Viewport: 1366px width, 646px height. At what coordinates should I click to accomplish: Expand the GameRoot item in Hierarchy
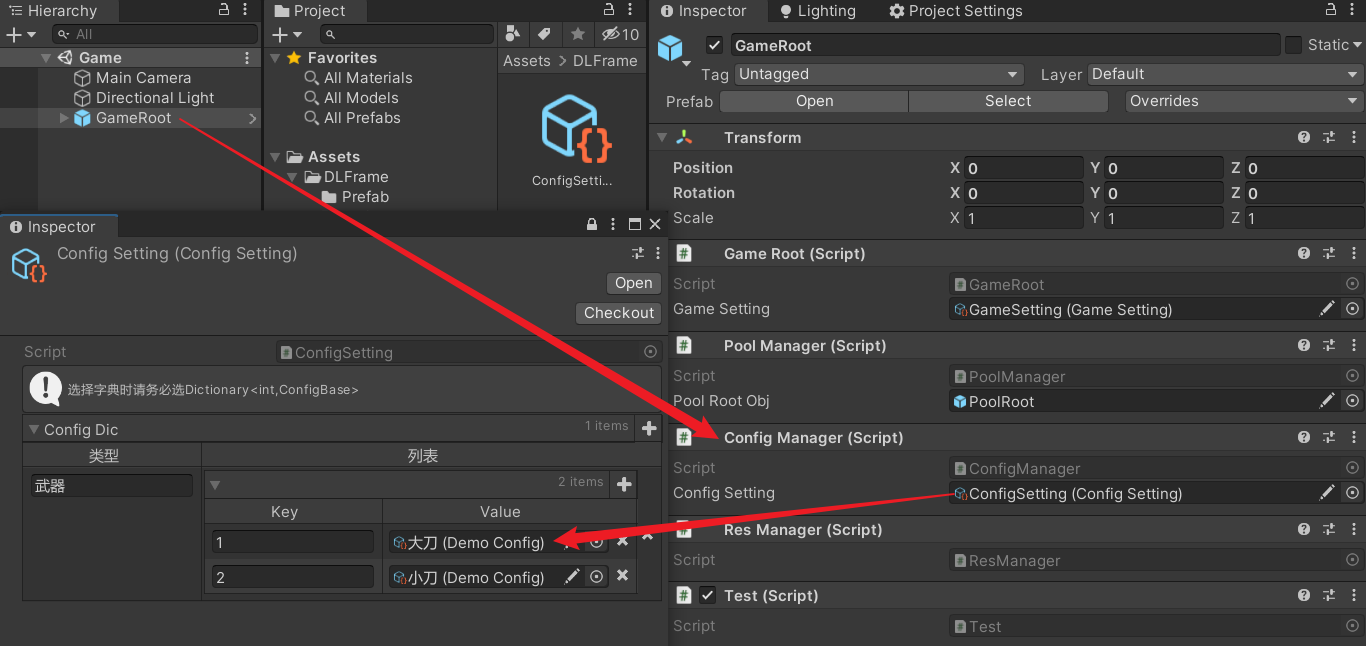[x=65, y=118]
